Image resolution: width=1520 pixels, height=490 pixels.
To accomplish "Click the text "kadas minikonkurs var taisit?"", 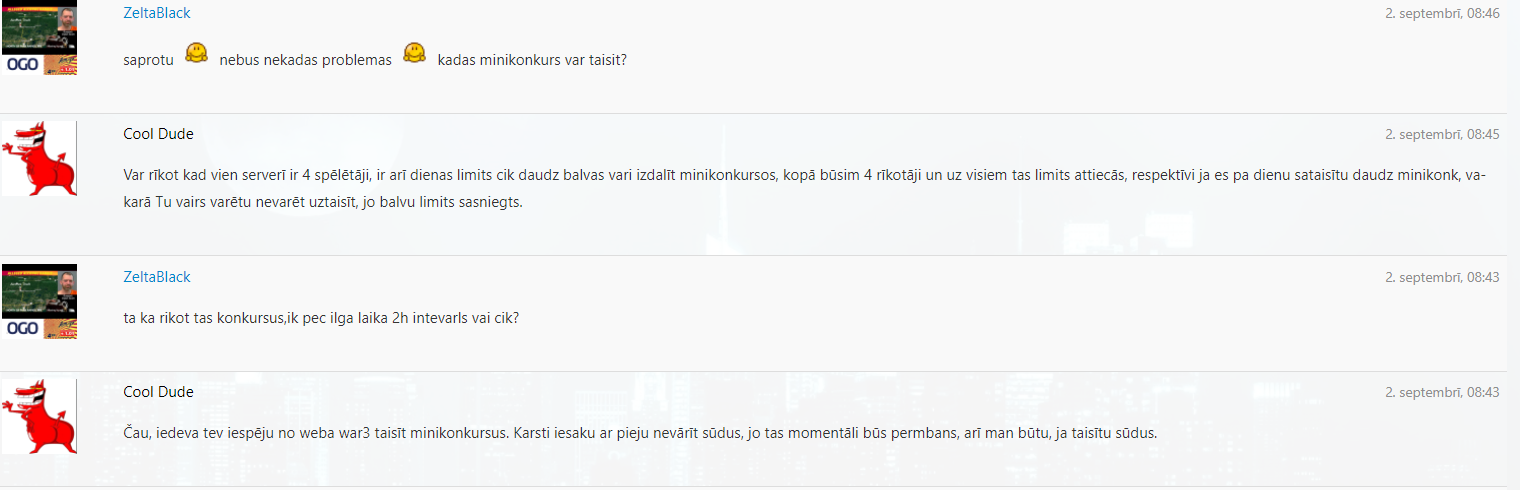I will coord(532,60).
